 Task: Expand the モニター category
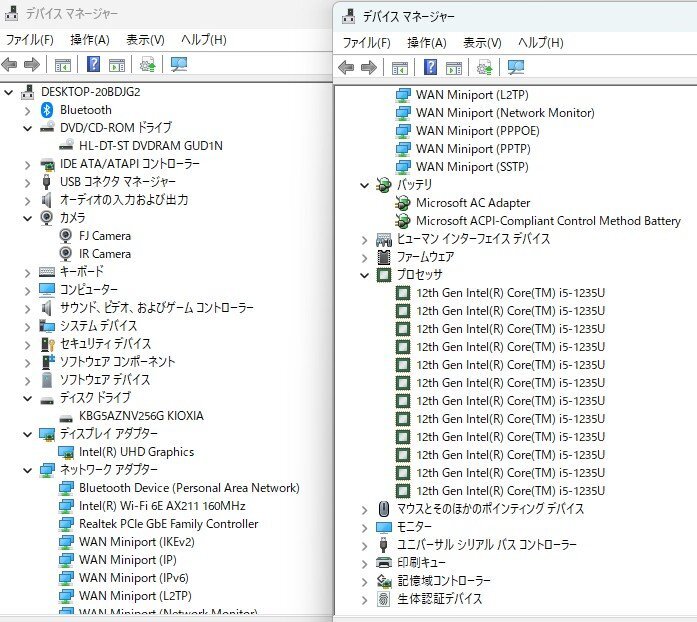point(365,527)
